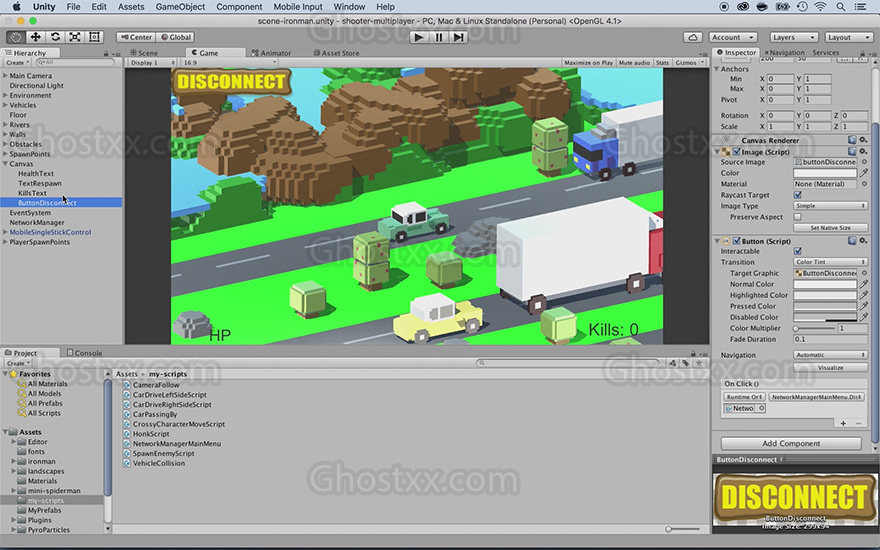
Task: Click the Visualize button
Action: (831, 368)
